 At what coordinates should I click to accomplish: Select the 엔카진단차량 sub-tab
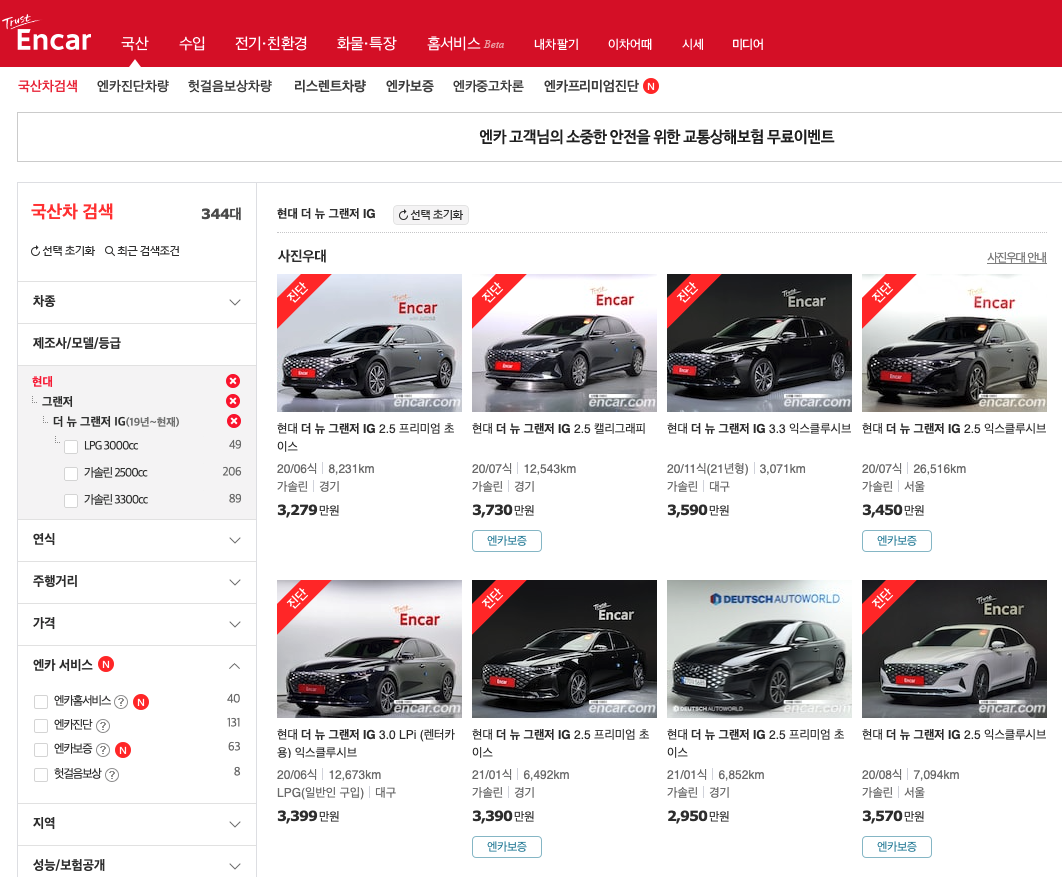[133, 86]
